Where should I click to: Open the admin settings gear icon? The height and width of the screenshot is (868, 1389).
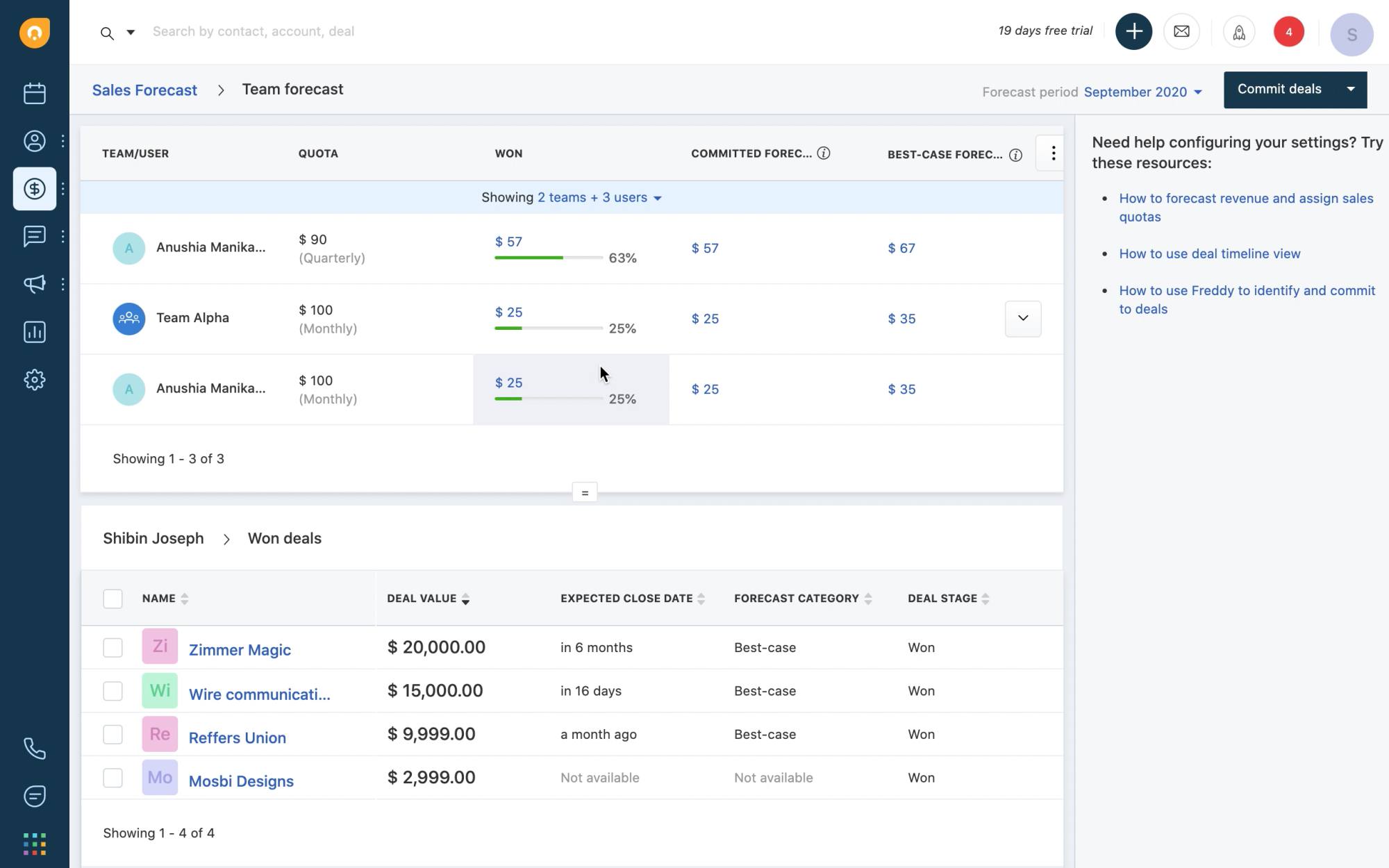(x=34, y=380)
